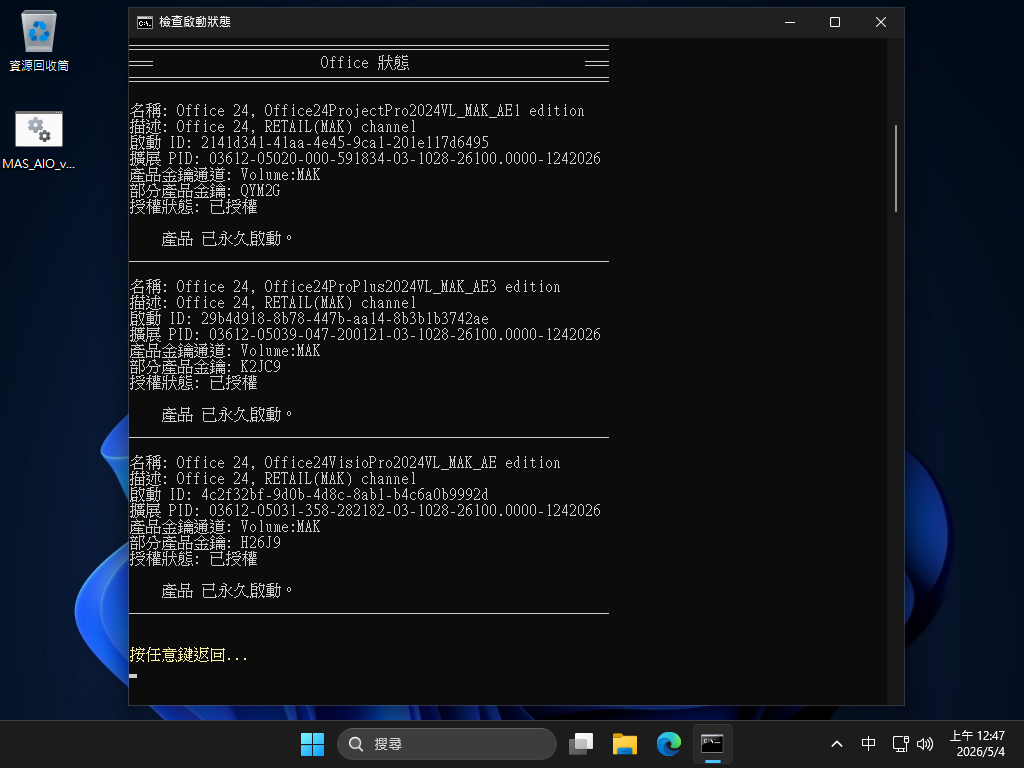
Task: Click the 'Office 狀態' header text
Action: tap(364, 63)
